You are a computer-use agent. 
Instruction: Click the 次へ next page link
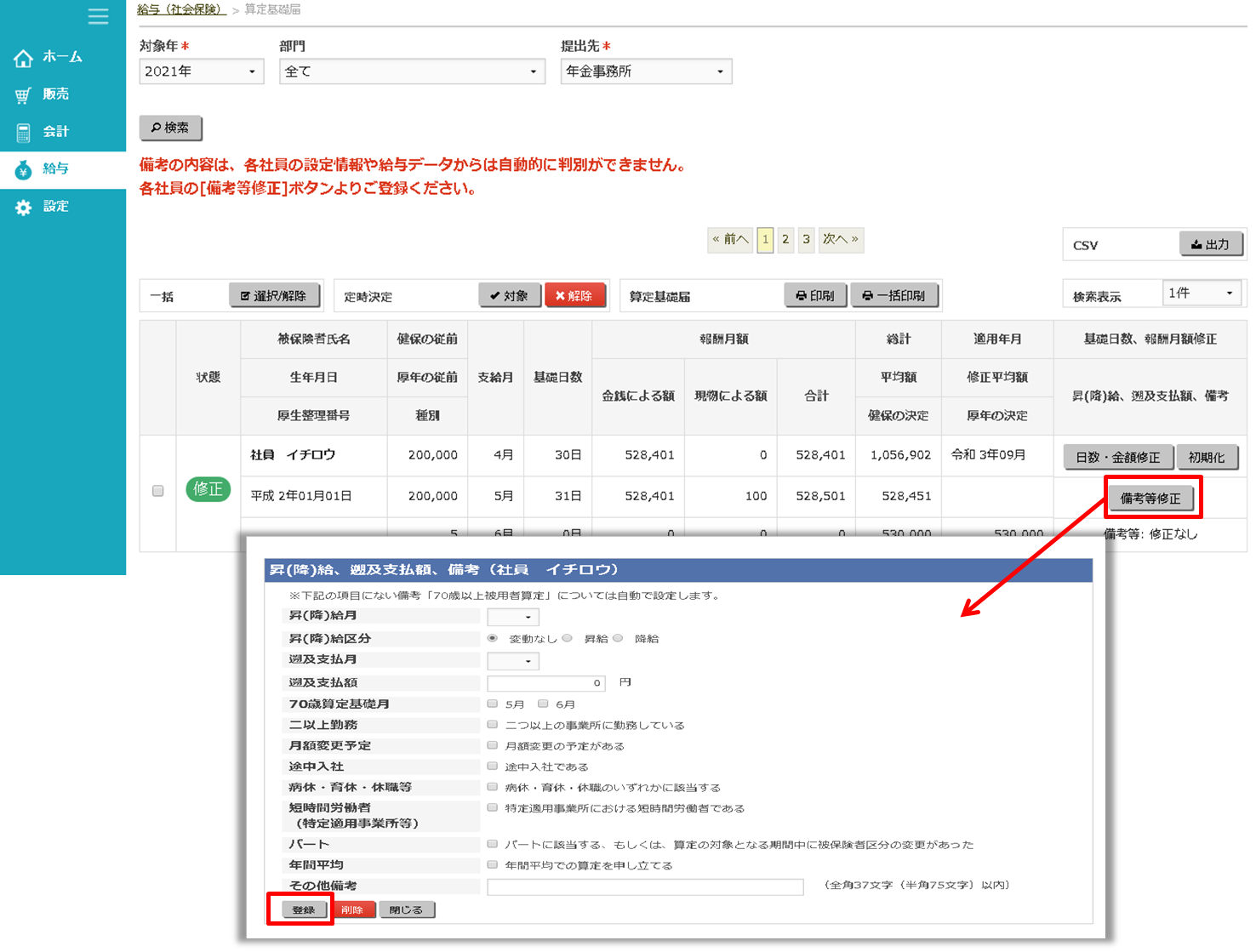tap(840, 240)
